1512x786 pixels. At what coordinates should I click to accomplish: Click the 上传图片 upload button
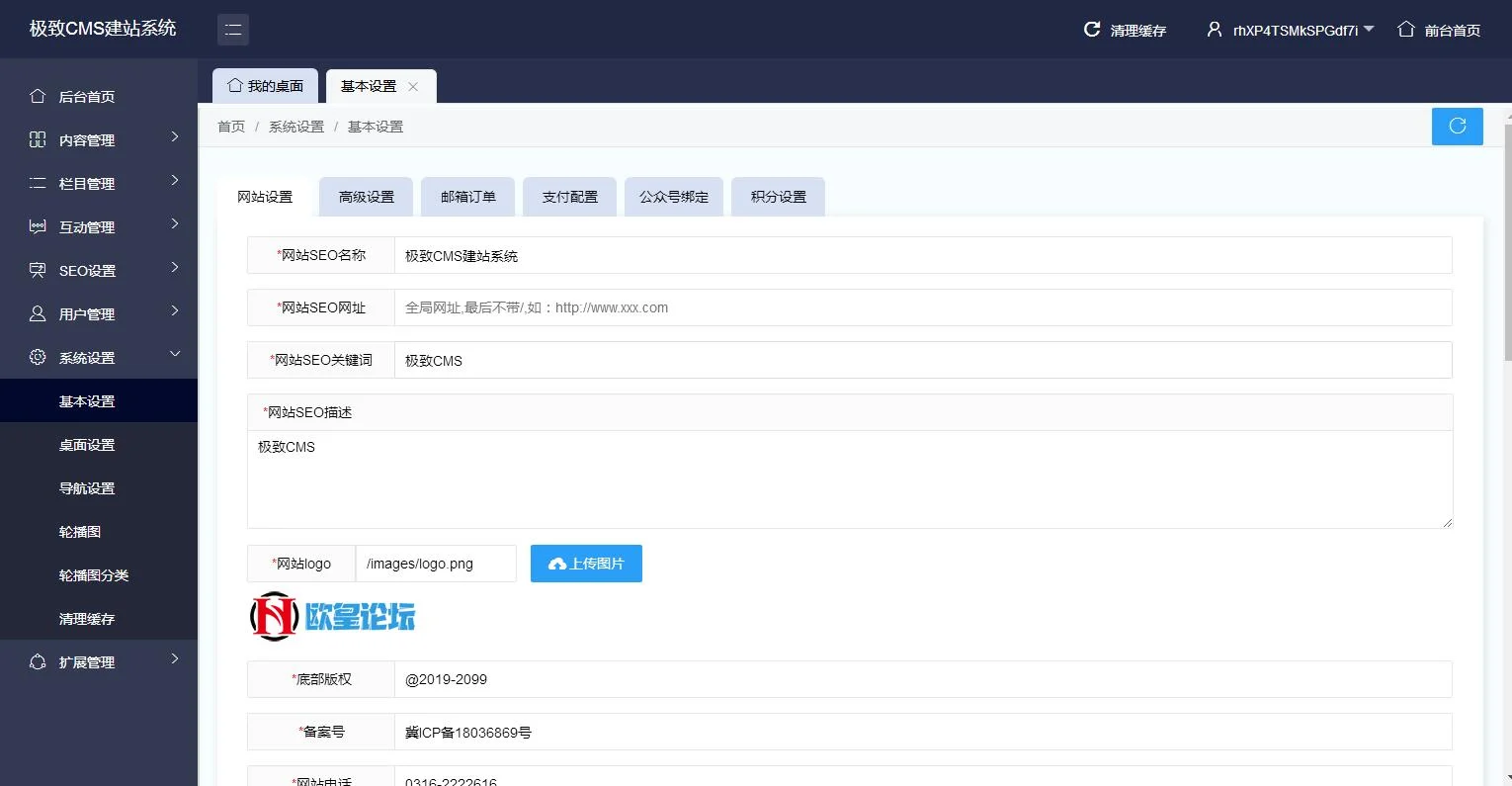[x=586, y=564]
